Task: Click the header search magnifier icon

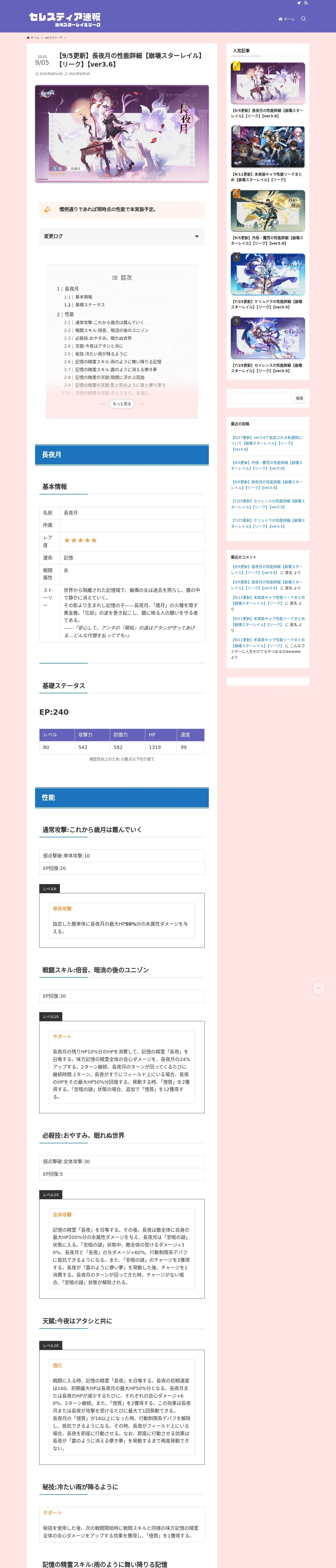Action: click(x=303, y=19)
